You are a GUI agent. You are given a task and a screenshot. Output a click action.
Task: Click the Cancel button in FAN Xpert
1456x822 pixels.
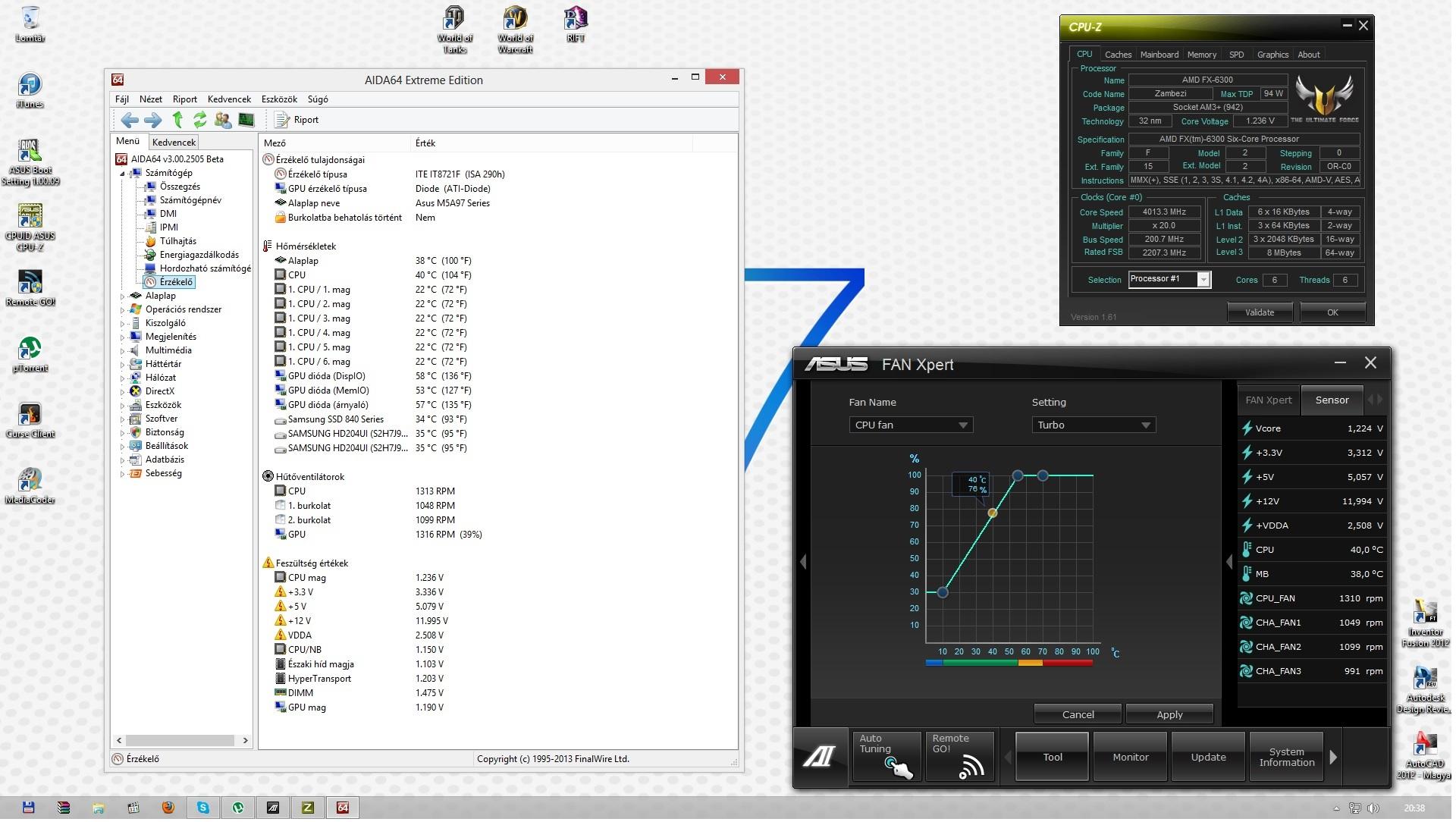tap(1078, 715)
